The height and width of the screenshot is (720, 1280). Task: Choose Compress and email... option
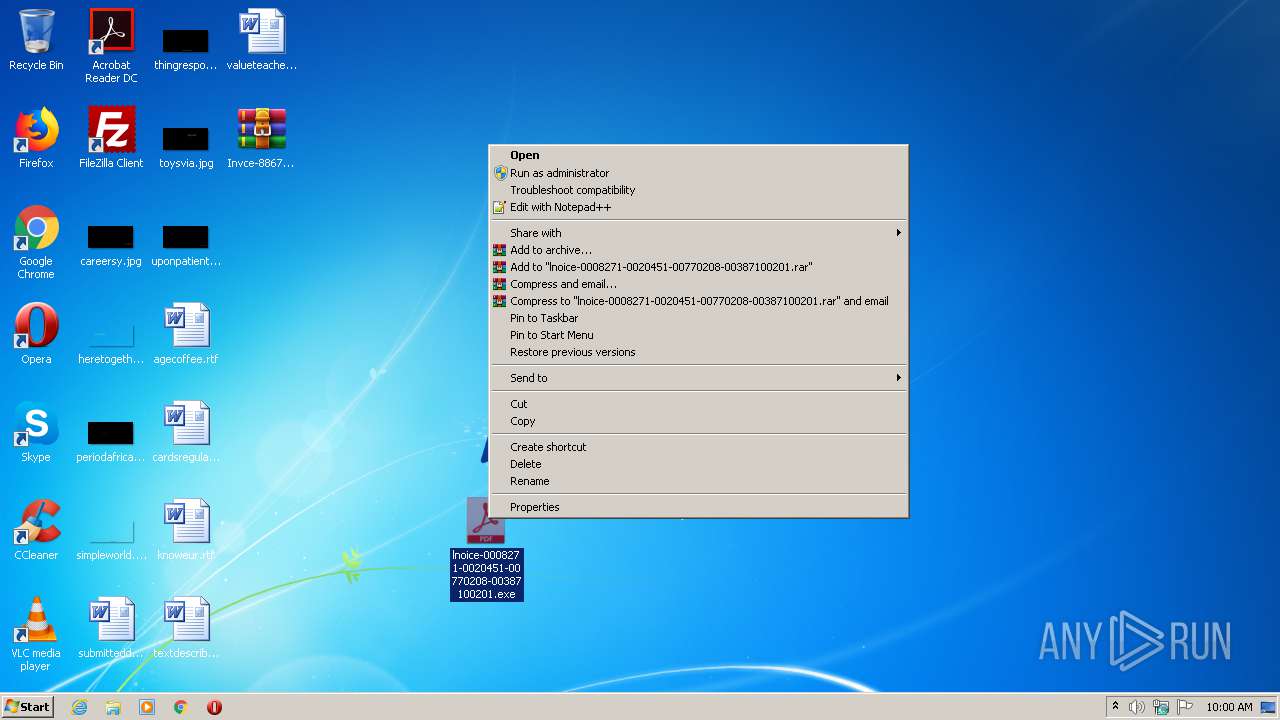698,284
